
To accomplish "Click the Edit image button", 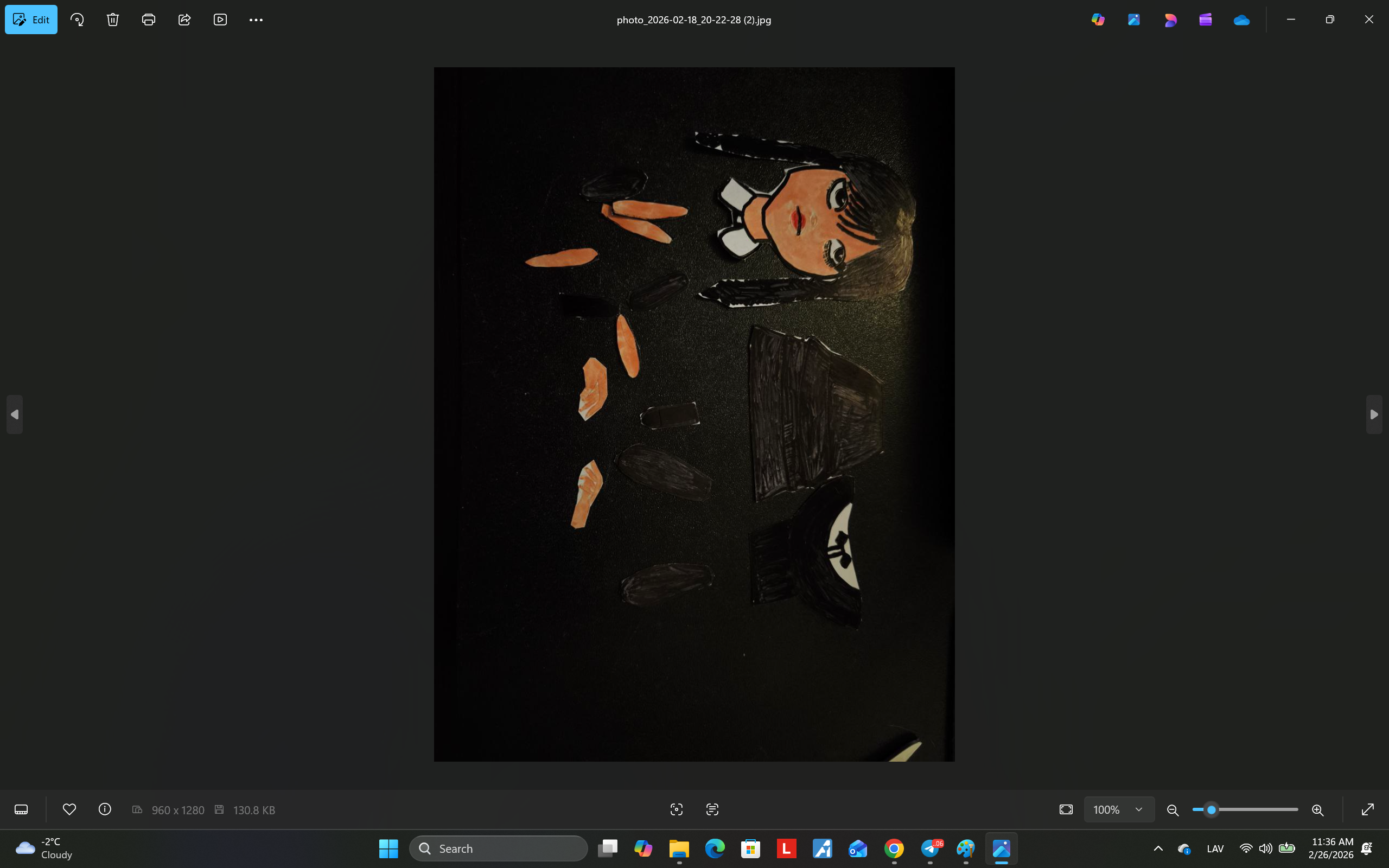I will 31,20.
